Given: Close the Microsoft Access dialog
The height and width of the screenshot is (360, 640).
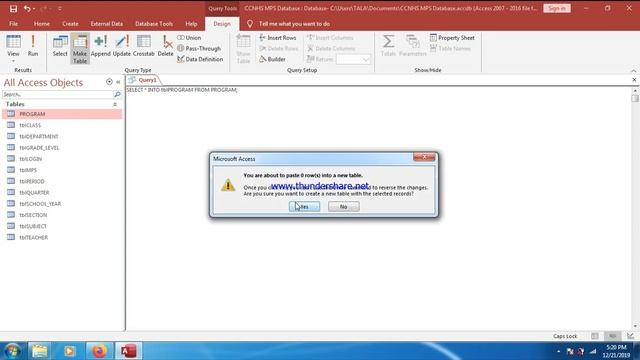Looking at the screenshot, I should pos(424,157).
